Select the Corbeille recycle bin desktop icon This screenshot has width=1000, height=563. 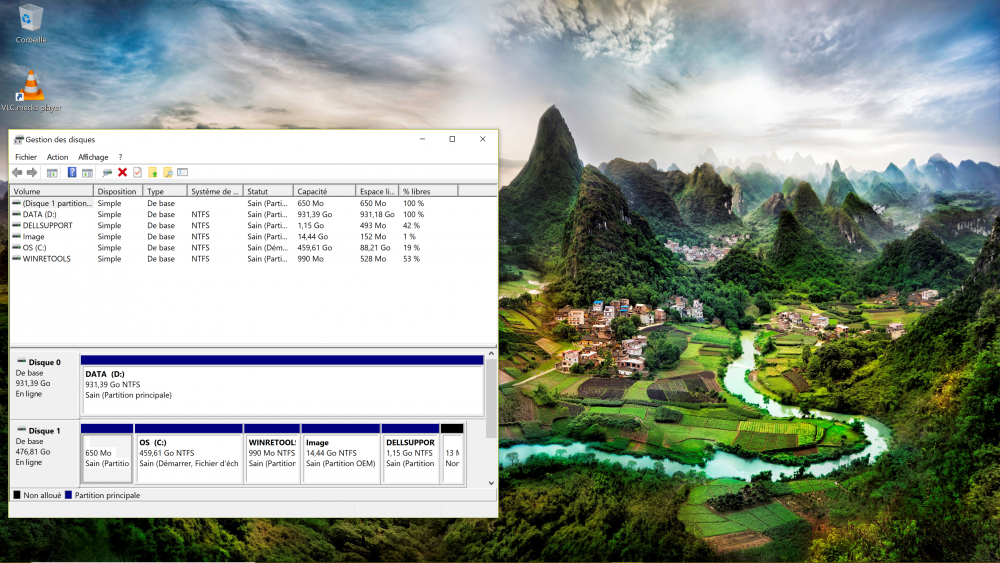[x=31, y=18]
